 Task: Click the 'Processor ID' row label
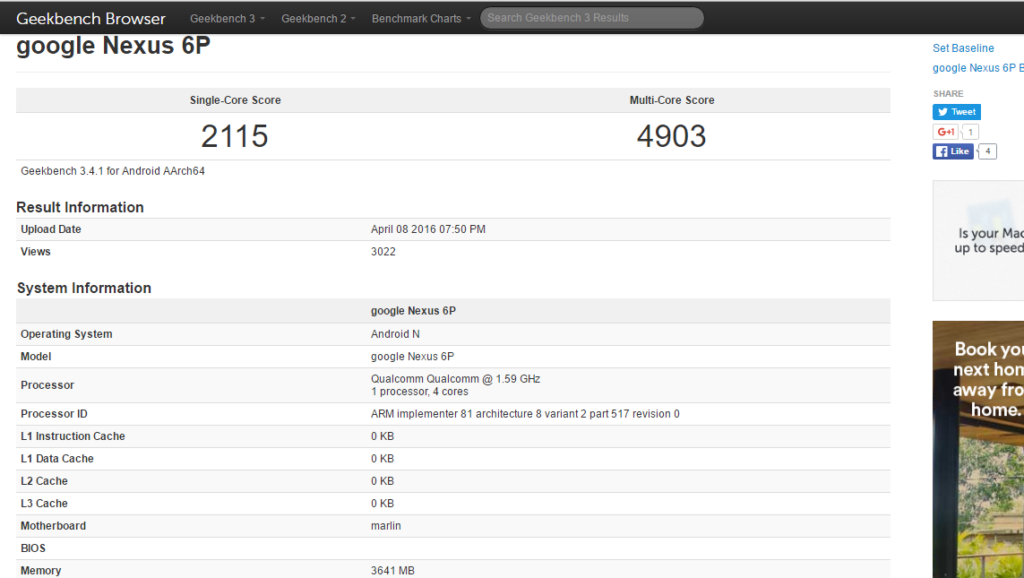pos(54,414)
